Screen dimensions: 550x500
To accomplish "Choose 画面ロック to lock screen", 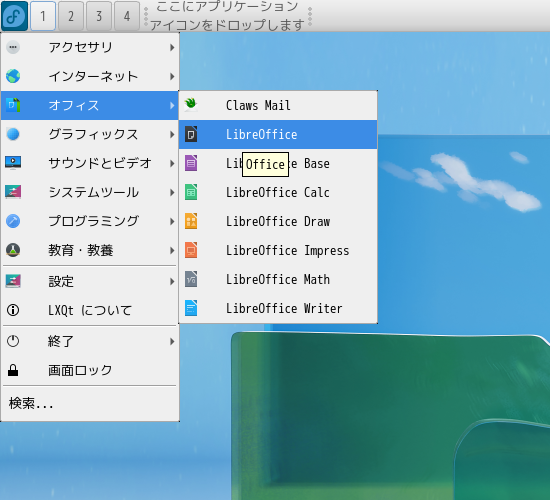I will [90, 371].
